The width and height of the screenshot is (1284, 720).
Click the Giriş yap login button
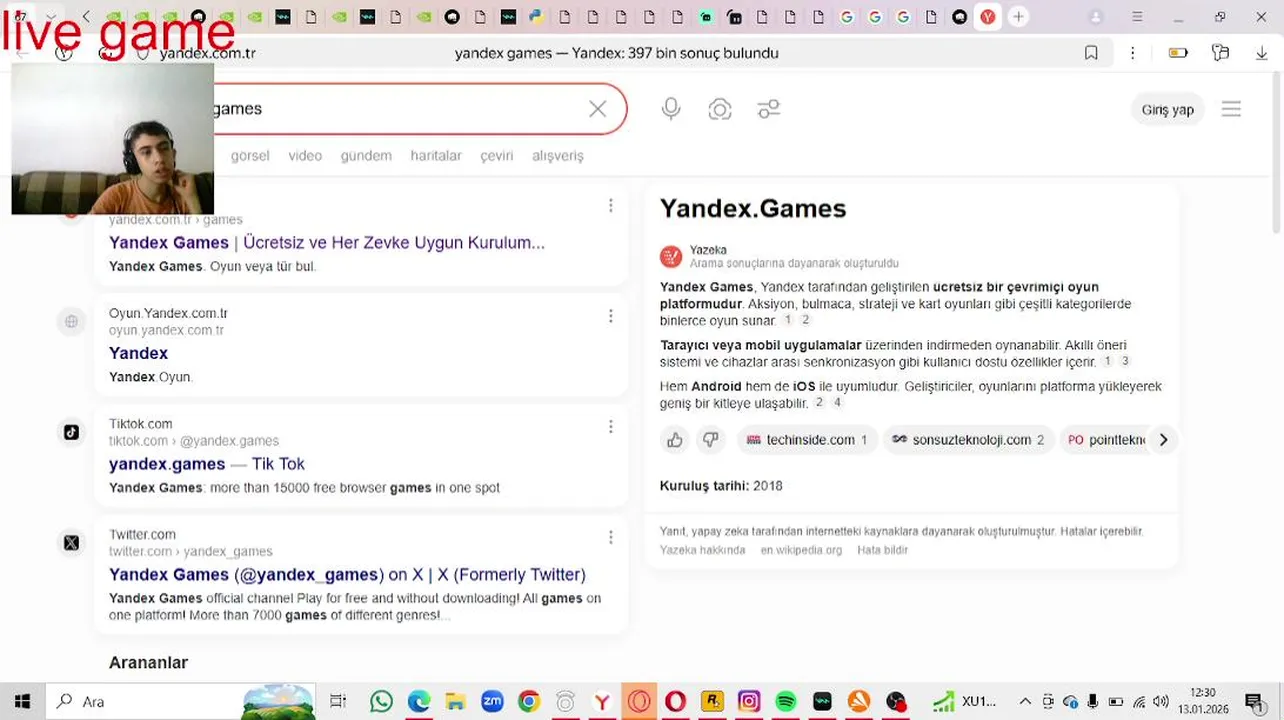point(1168,109)
